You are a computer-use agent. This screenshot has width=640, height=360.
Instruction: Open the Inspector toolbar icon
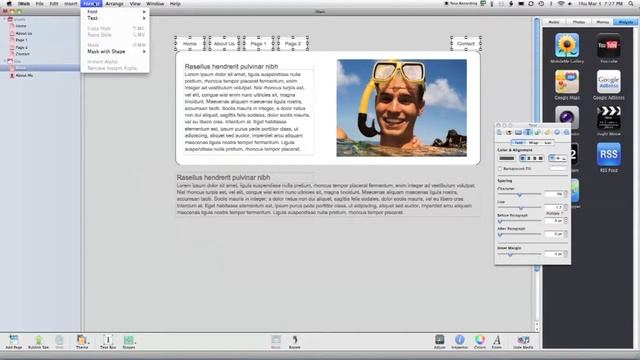tap(460, 341)
